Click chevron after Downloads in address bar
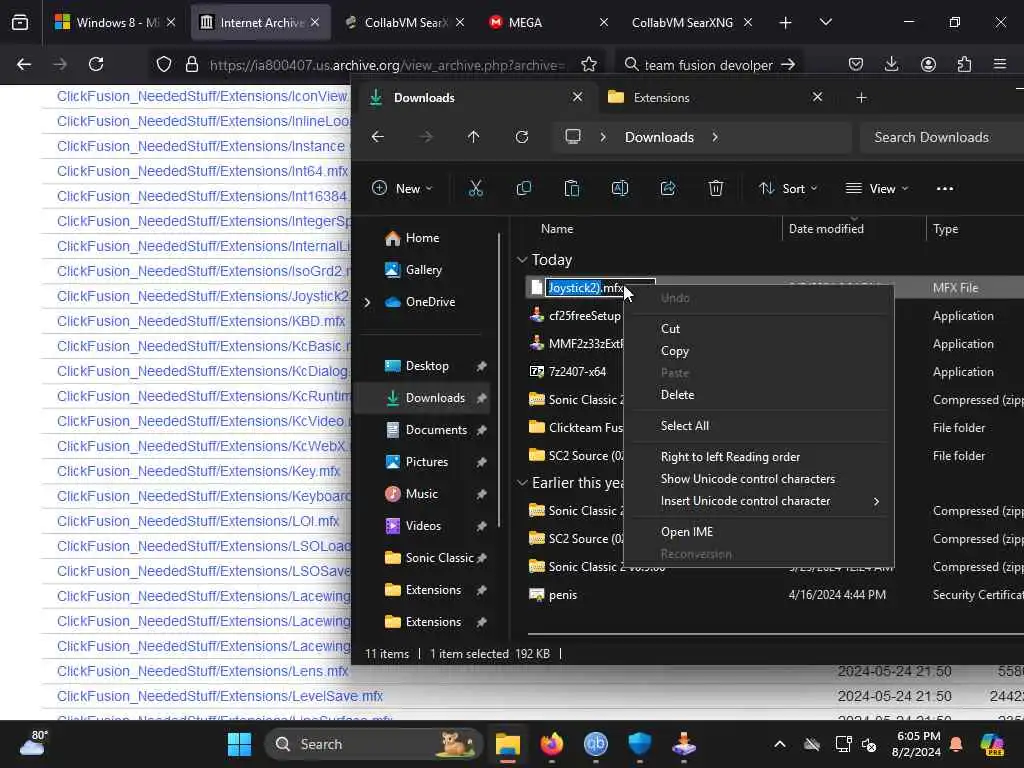 [715, 136]
